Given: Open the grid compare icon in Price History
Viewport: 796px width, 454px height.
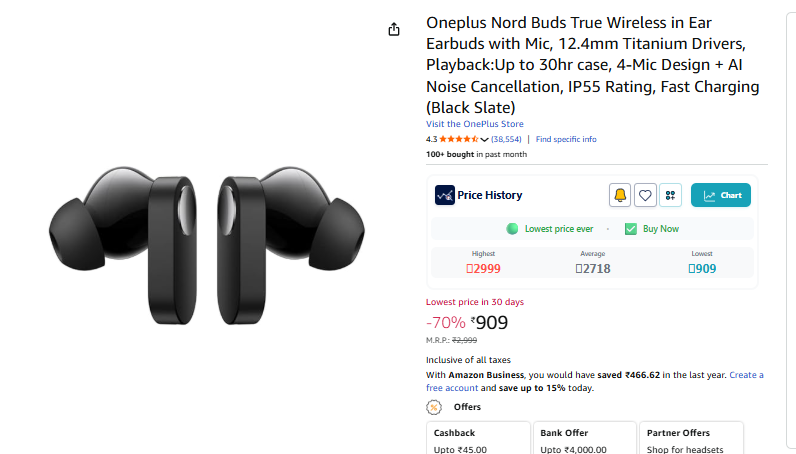Looking at the screenshot, I should coord(670,195).
